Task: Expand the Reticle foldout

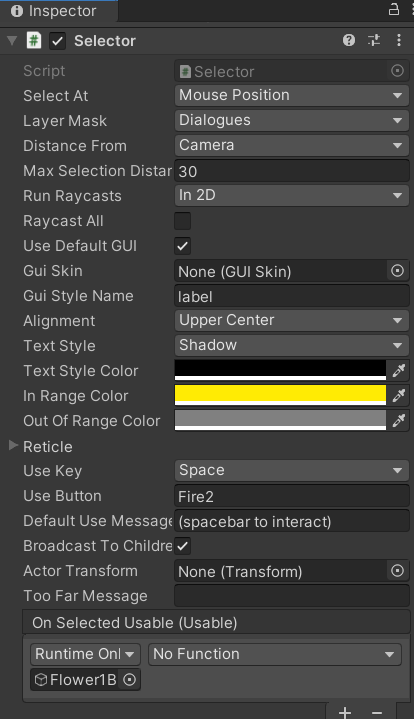Action: 13,446
